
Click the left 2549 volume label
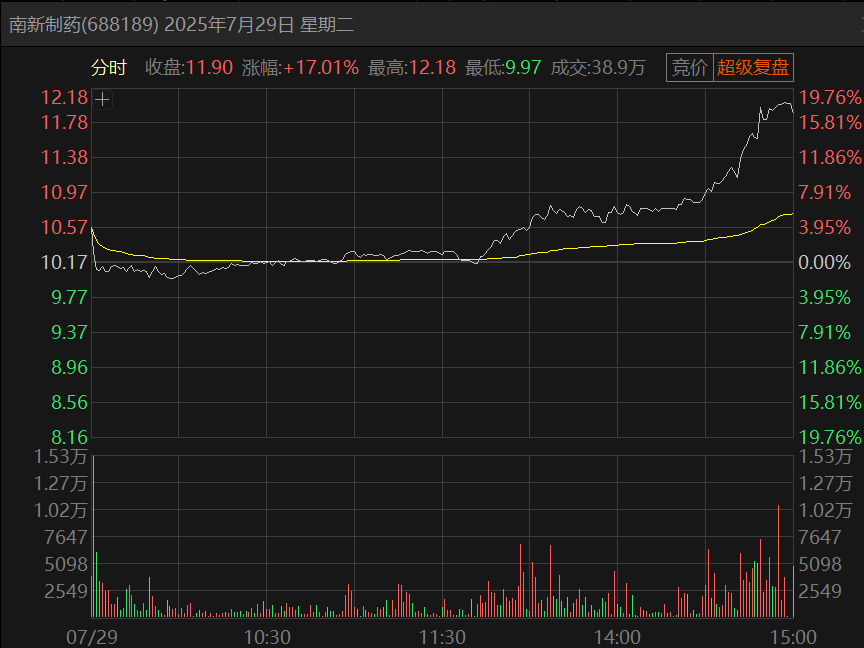point(66,591)
